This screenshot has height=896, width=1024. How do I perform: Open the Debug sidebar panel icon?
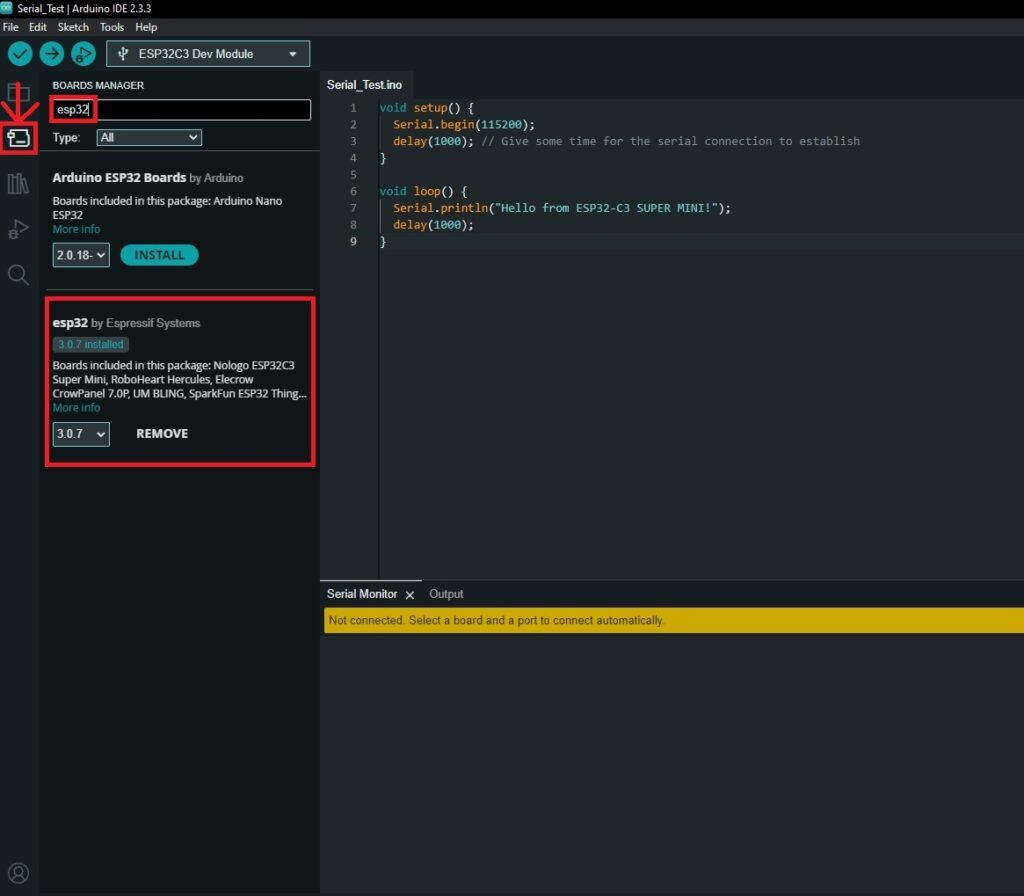pos(18,229)
